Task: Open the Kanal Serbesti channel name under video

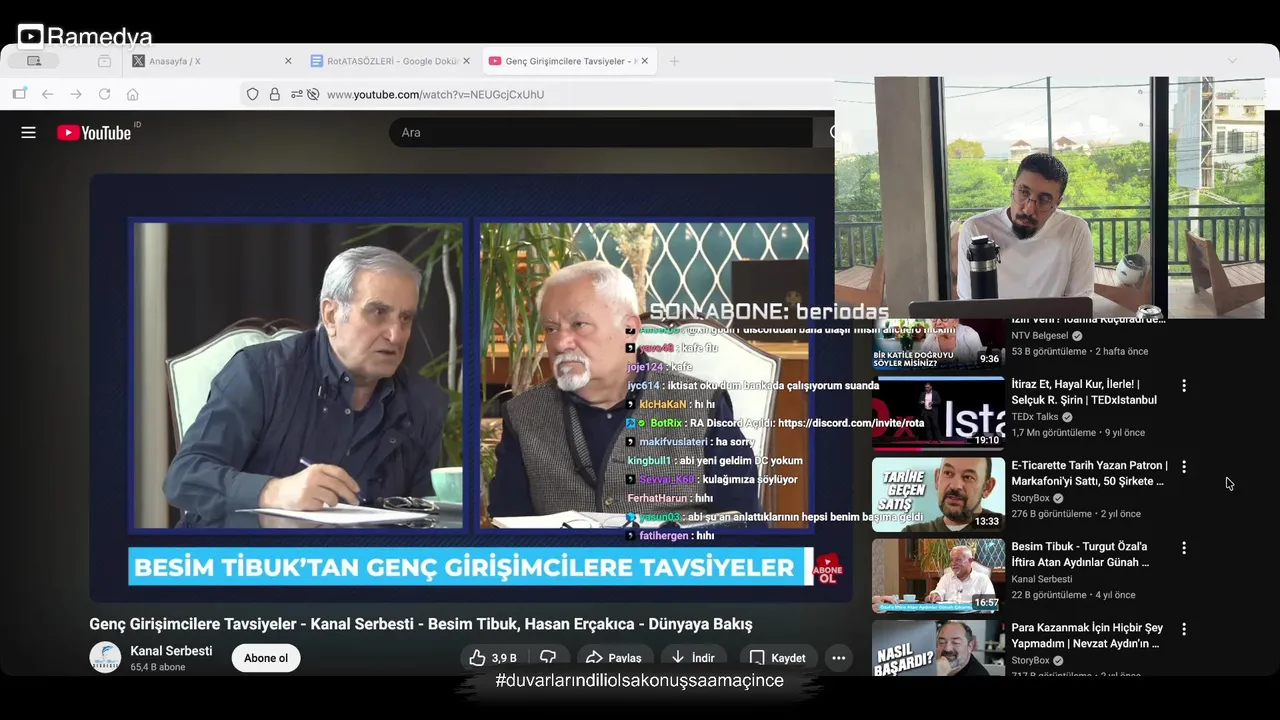Action: (x=171, y=651)
